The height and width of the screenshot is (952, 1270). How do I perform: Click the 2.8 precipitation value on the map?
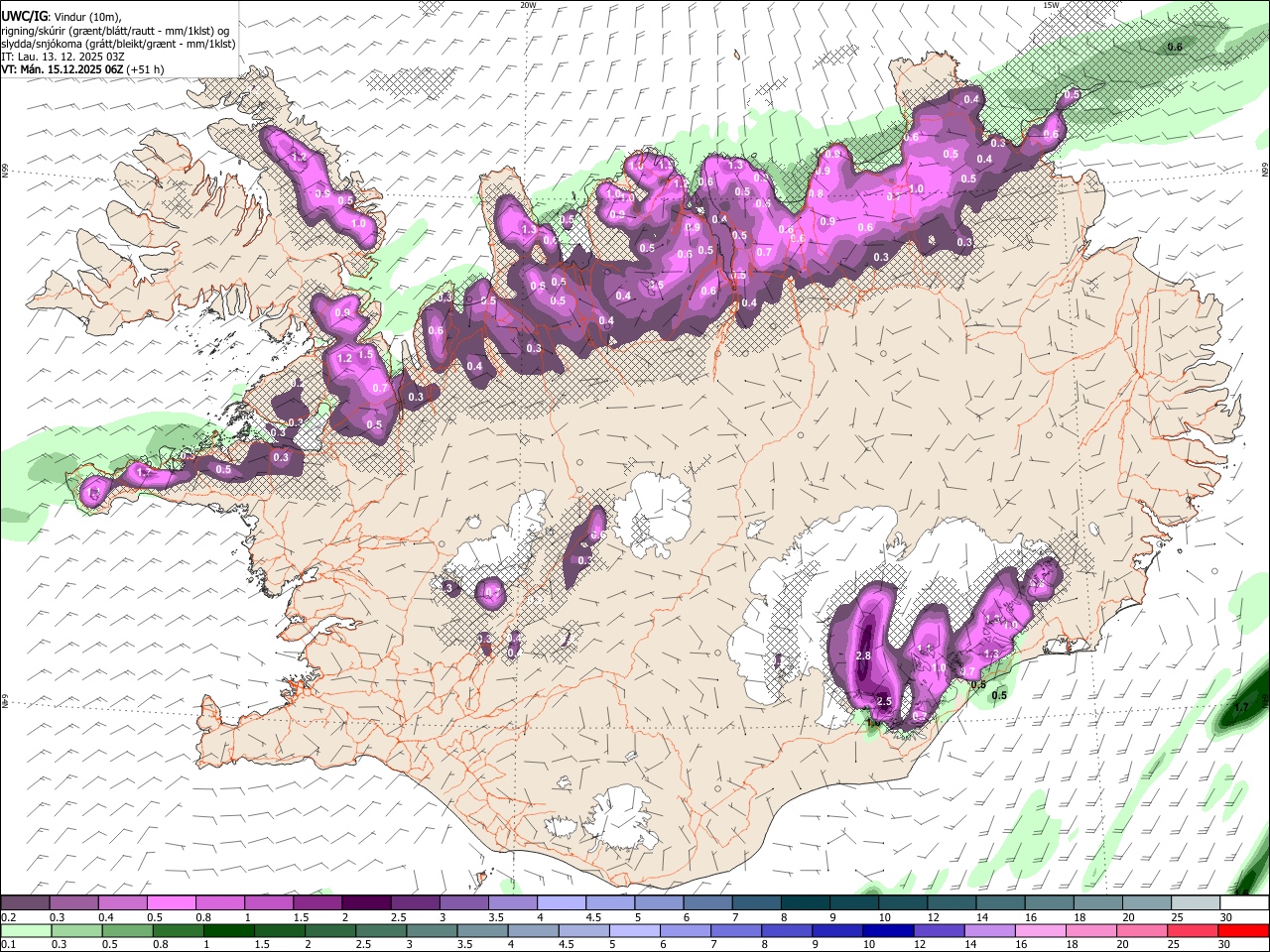click(863, 656)
